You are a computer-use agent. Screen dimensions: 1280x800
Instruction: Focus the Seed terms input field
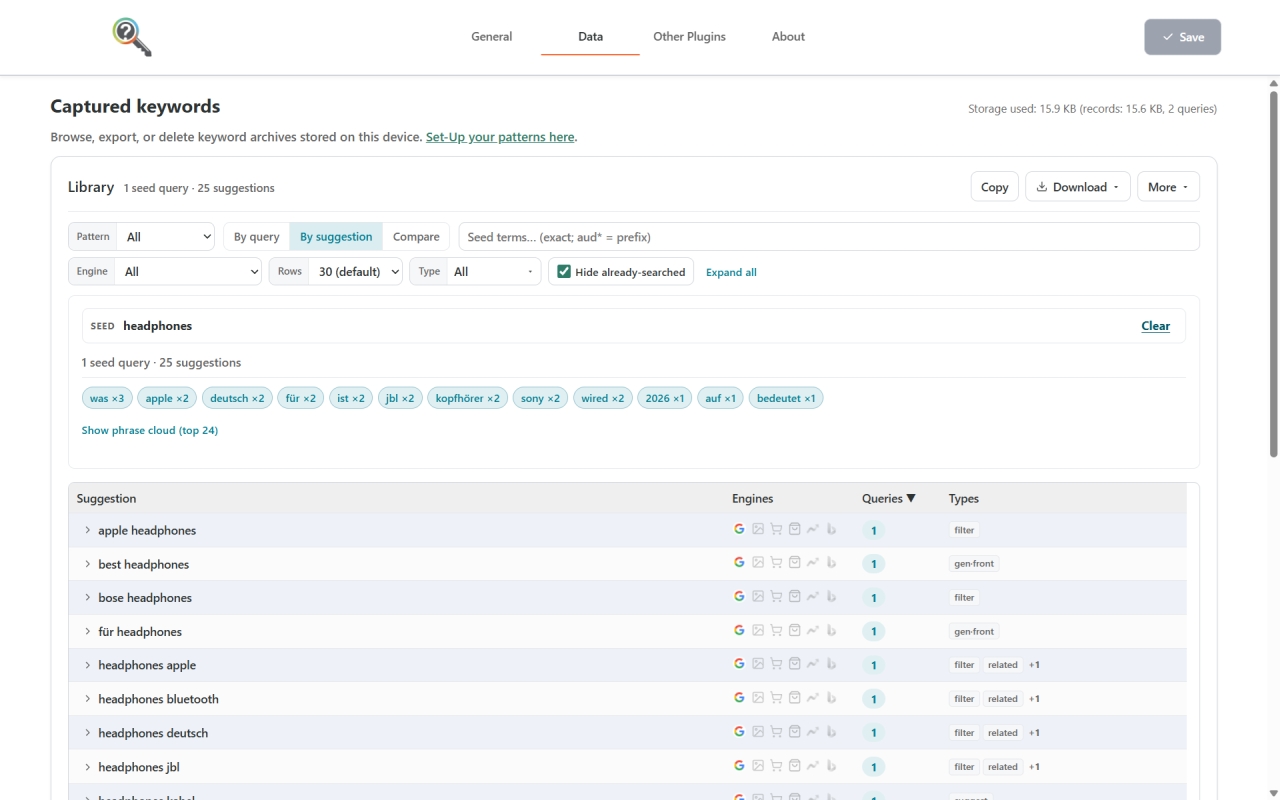pyautogui.click(x=829, y=237)
